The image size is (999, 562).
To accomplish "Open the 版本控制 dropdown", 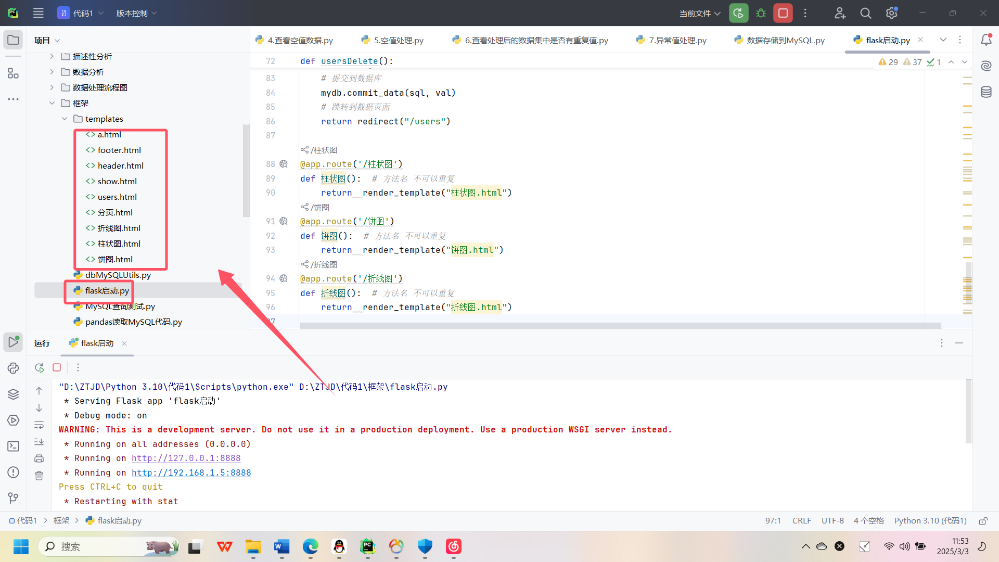I will coord(136,13).
